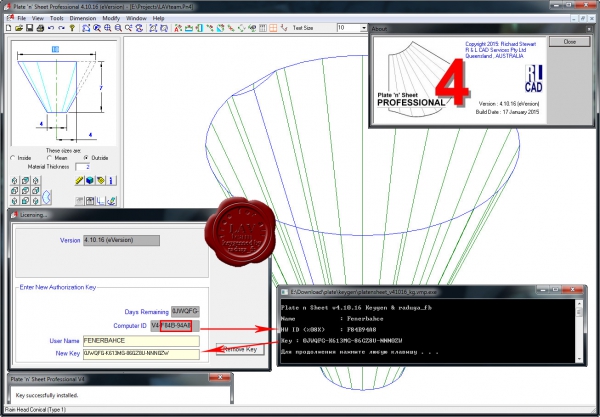Click the yellow ruler measure icon
The height and width of the screenshot is (417, 600).
click(79, 180)
